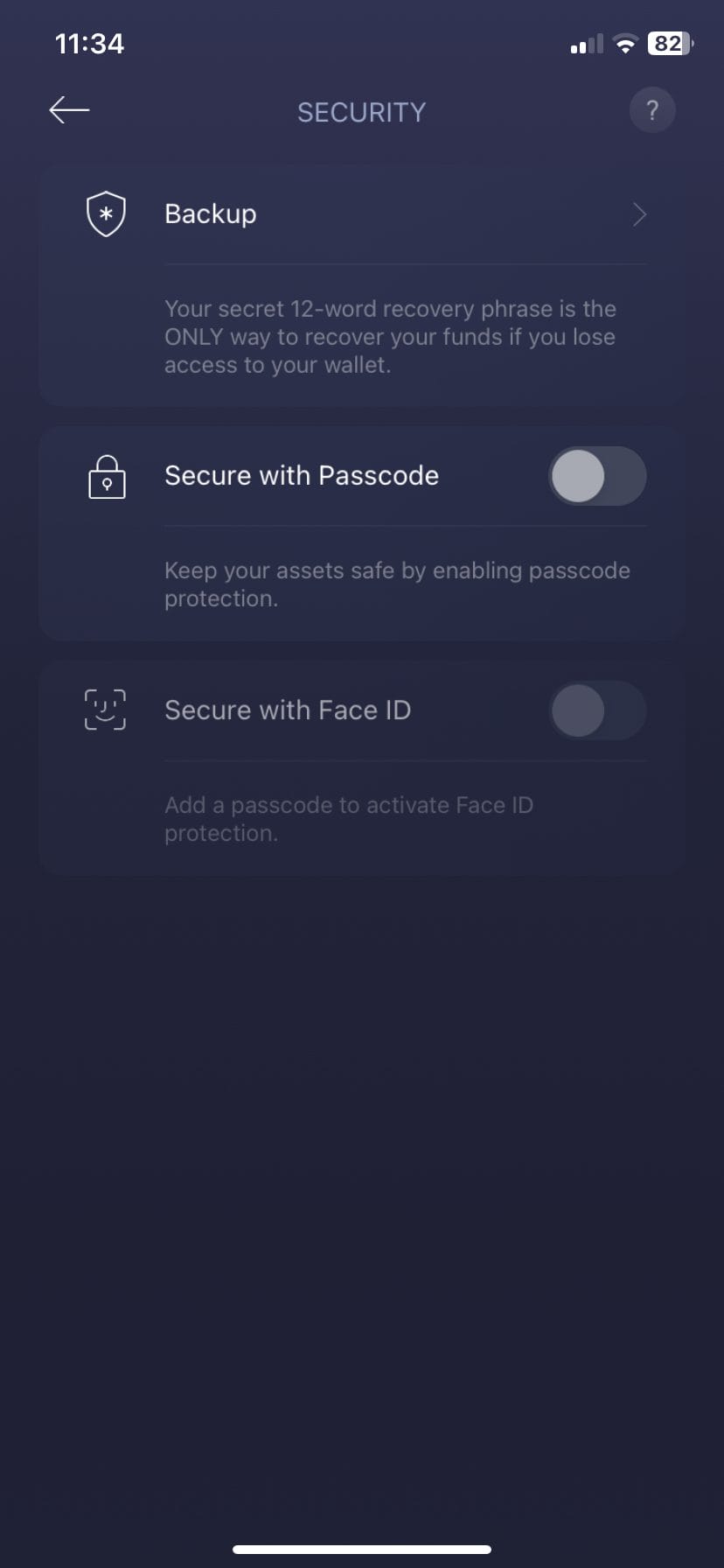Select the Secure with Face ID label

point(288,710)
